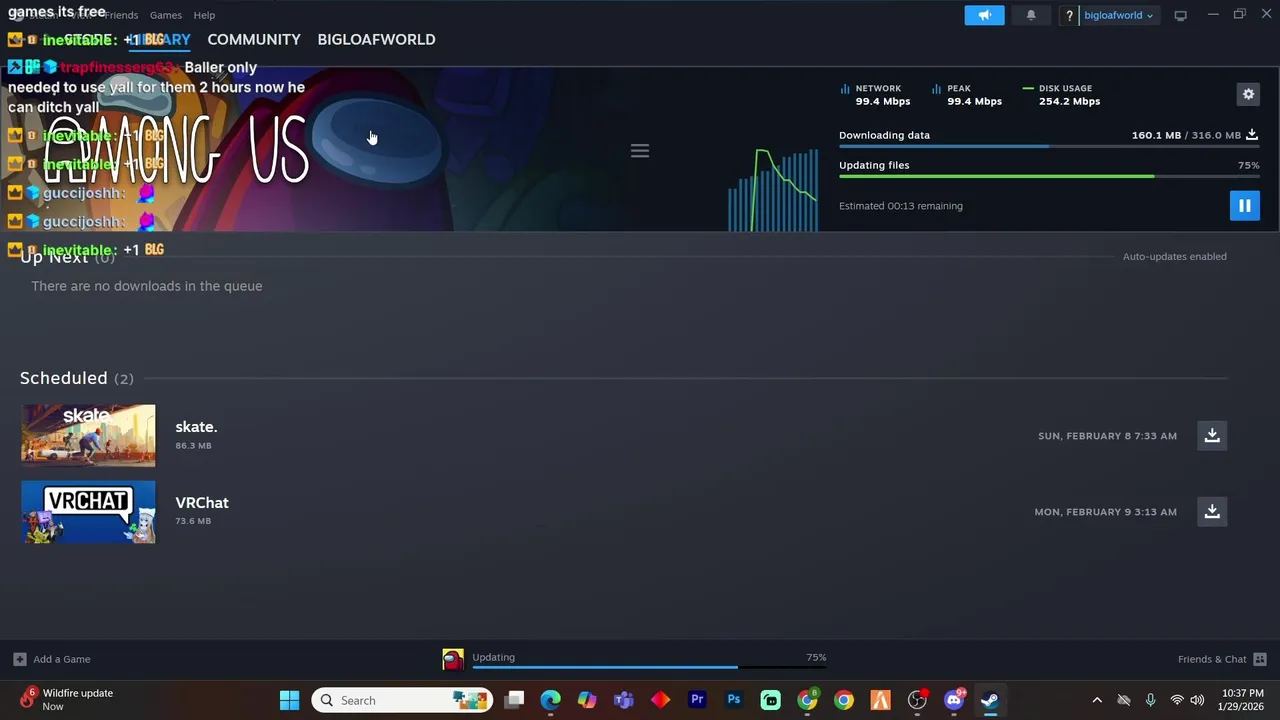Open Adobe Photoshop from taskbar
The height and width of the screenshot is (720, 1280).
734,700
